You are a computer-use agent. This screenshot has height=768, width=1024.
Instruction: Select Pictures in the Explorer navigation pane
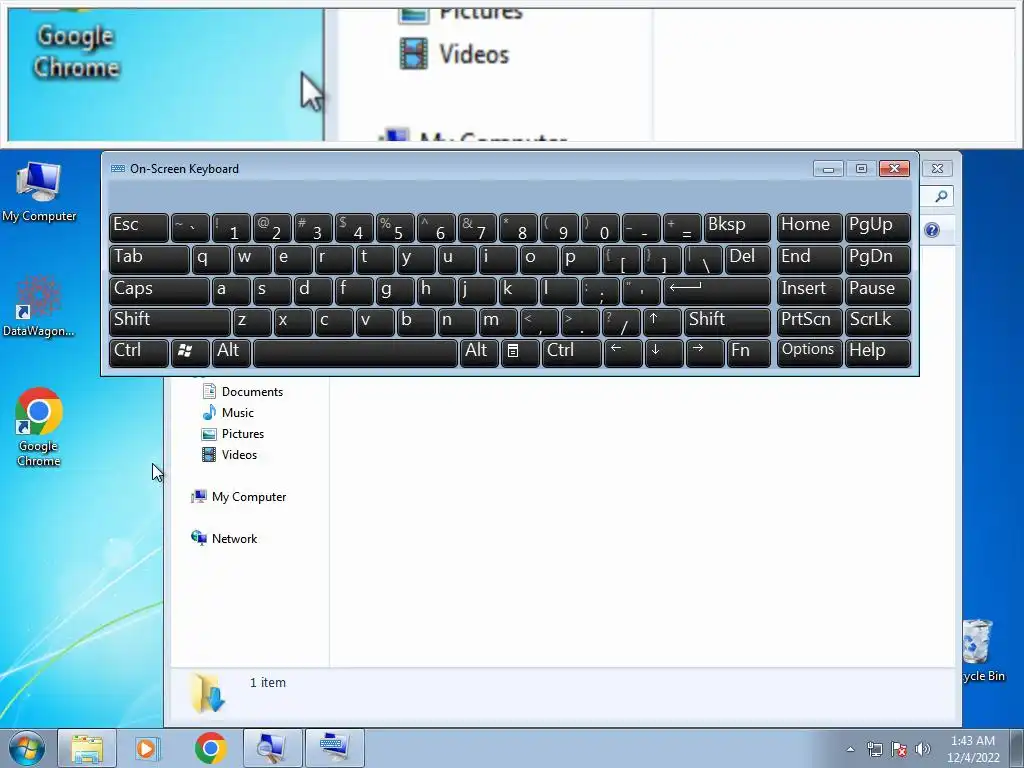click(232, 434)
